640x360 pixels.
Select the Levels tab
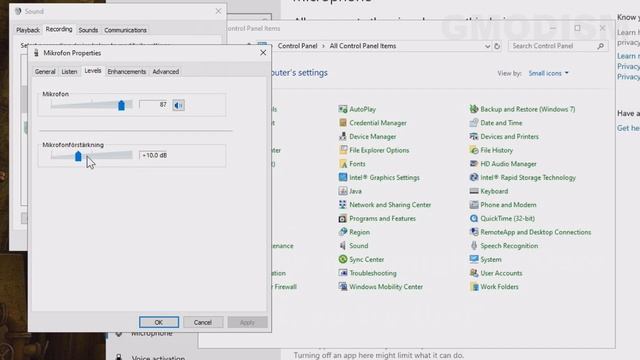pyautogui.click(x=93, y=71)
